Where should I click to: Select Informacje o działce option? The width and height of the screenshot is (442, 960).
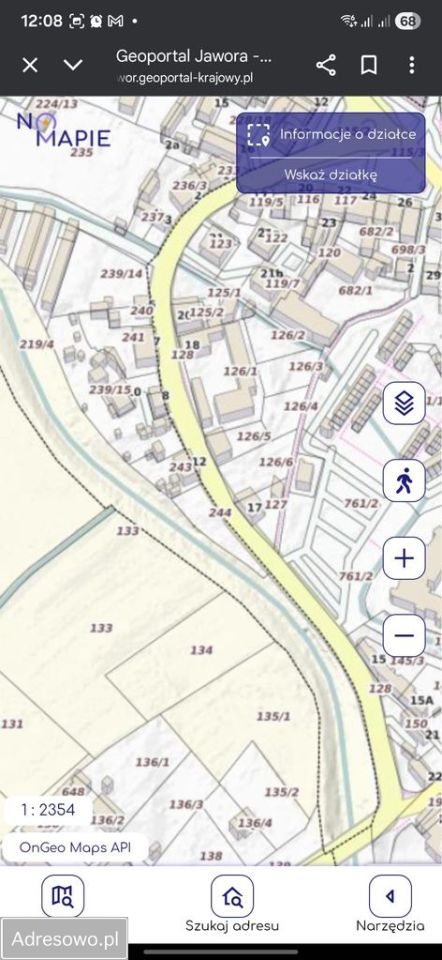[348, 135]
